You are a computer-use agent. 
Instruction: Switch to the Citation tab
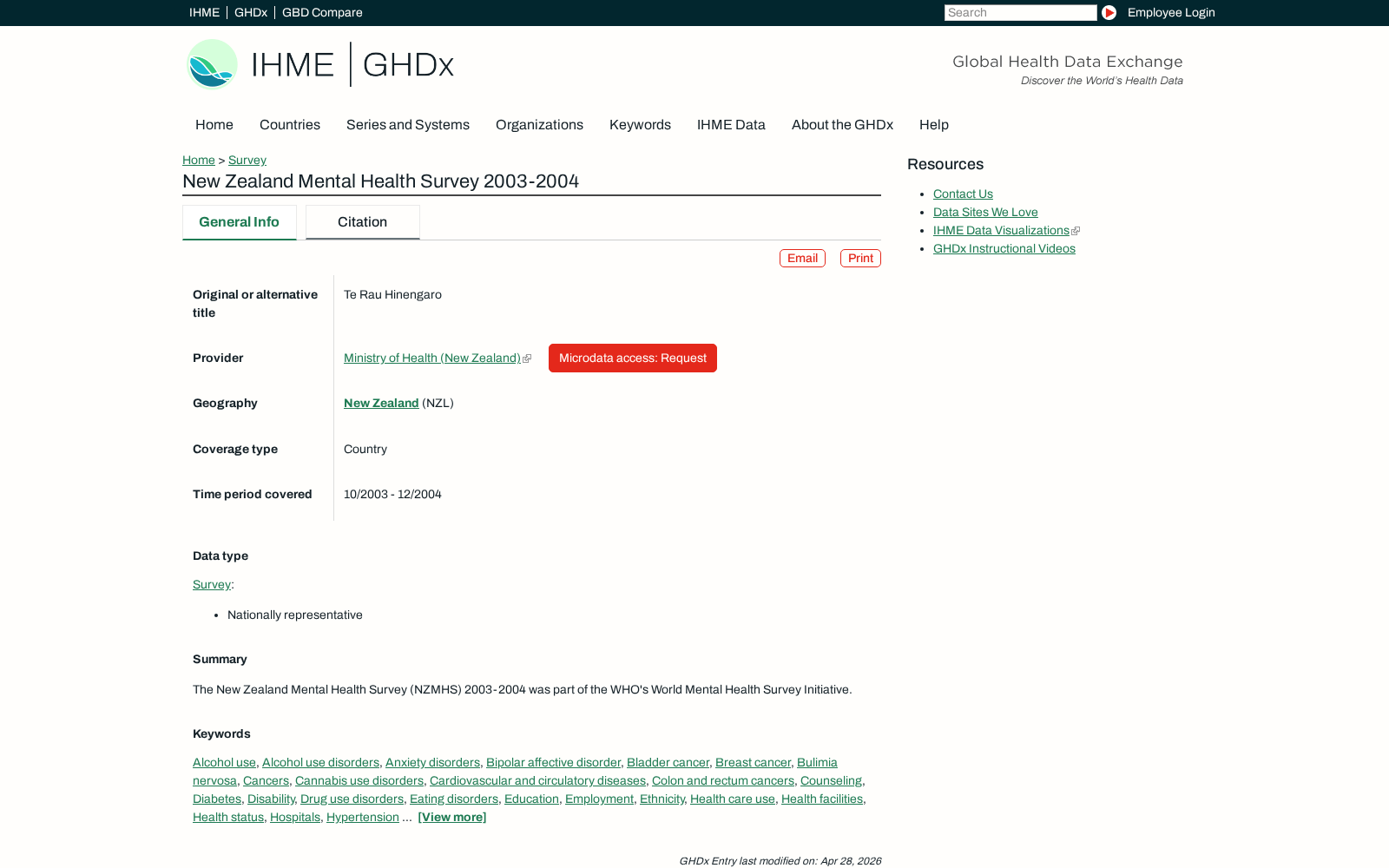(363, 222)
